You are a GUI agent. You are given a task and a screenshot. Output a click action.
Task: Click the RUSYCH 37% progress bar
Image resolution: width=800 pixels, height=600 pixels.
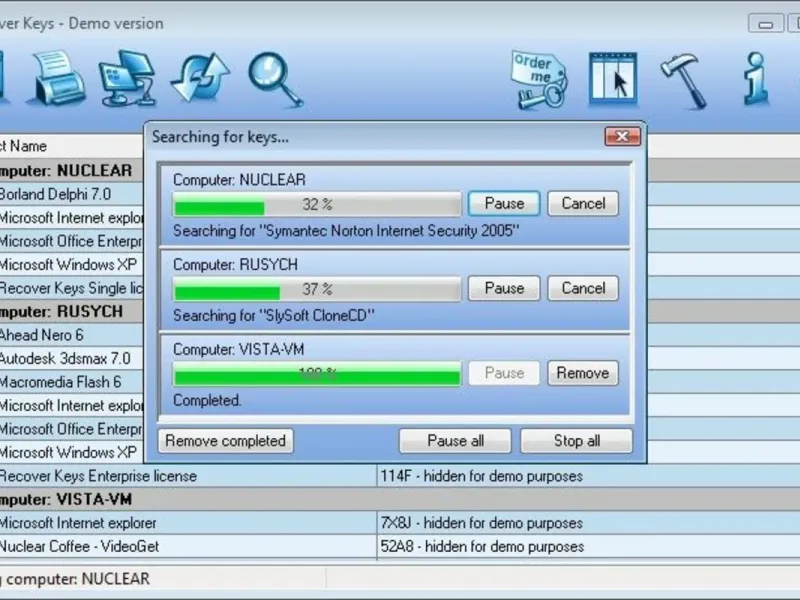317,289
